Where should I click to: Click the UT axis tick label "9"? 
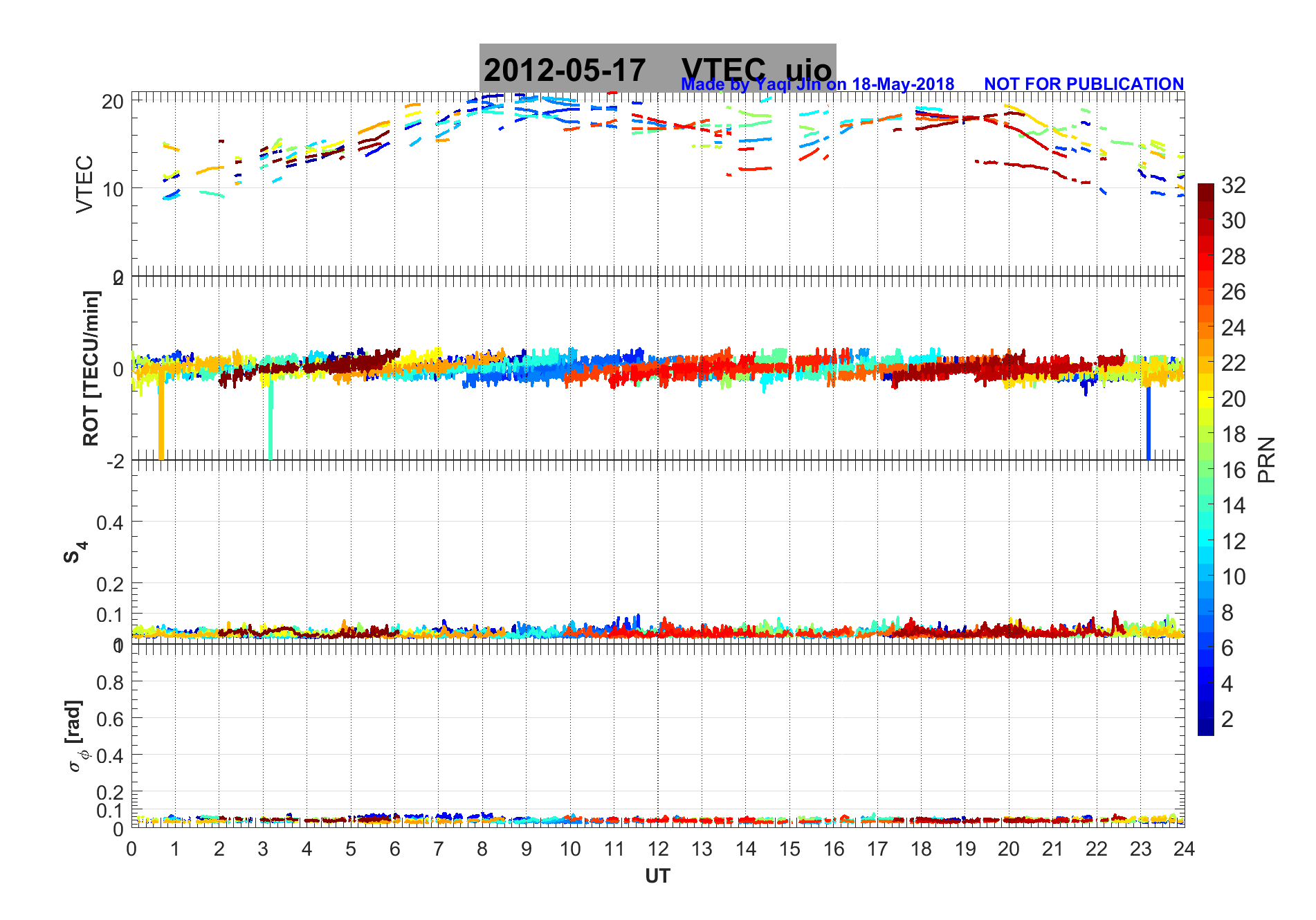pyautogui.click(x=527, y=849)
